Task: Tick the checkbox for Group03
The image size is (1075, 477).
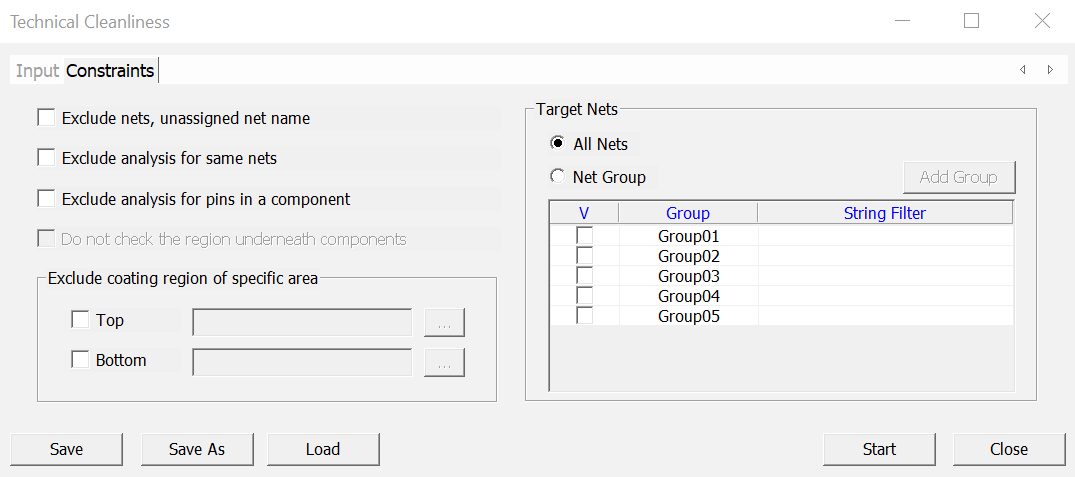Action: tap(584, 276)
